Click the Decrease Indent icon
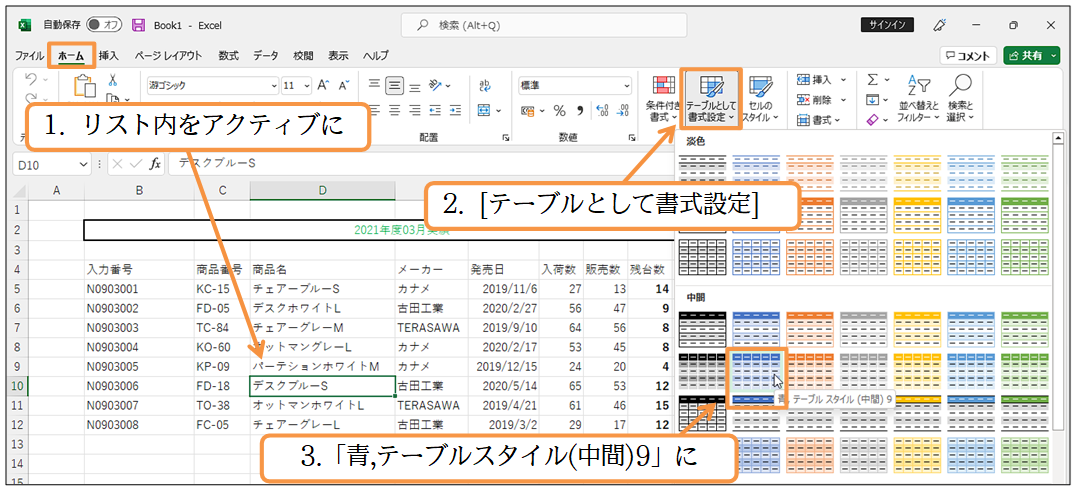The width and height of the screenshot is (1078, 491). coord(434,110)
